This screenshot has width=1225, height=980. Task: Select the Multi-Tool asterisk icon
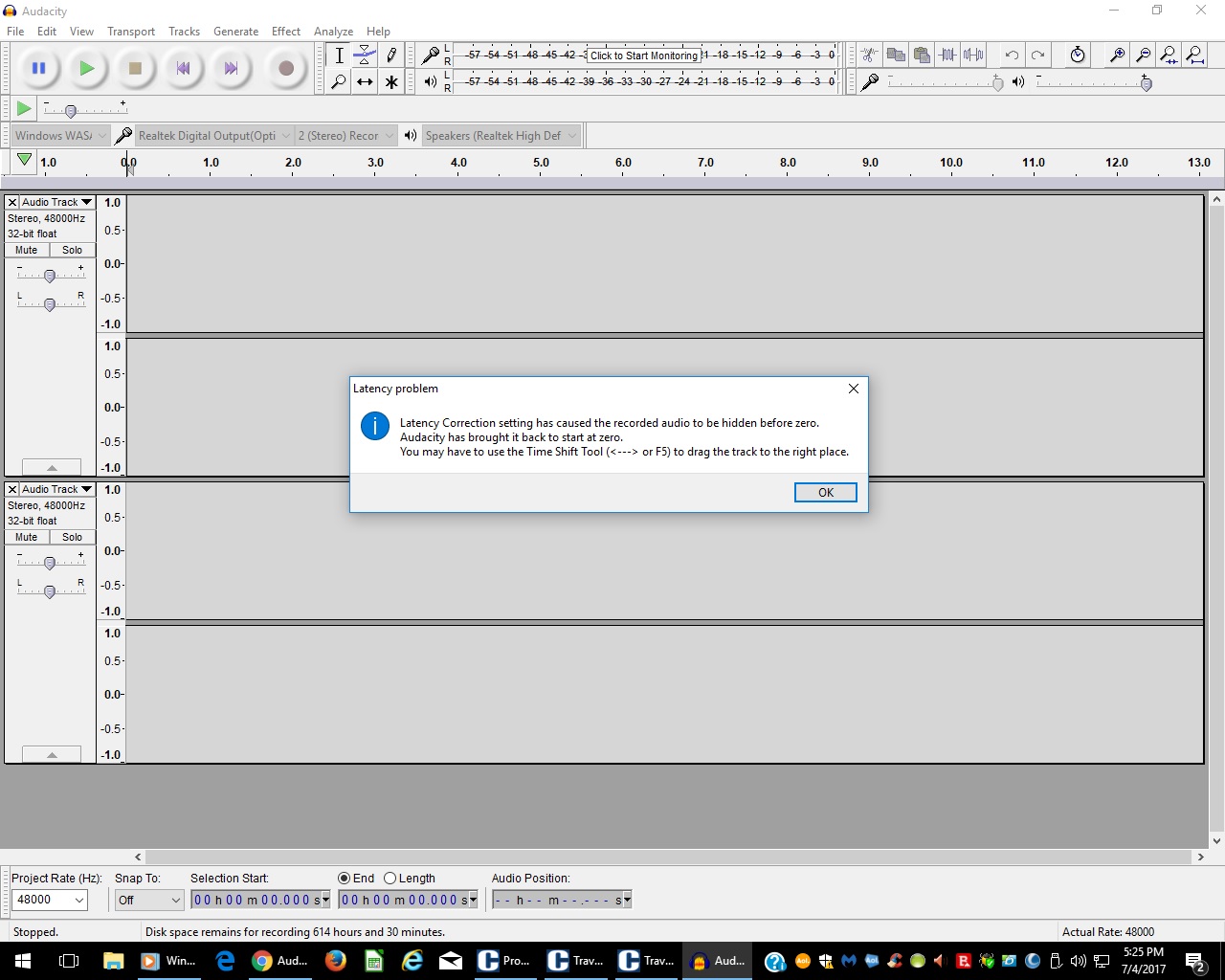391,82
